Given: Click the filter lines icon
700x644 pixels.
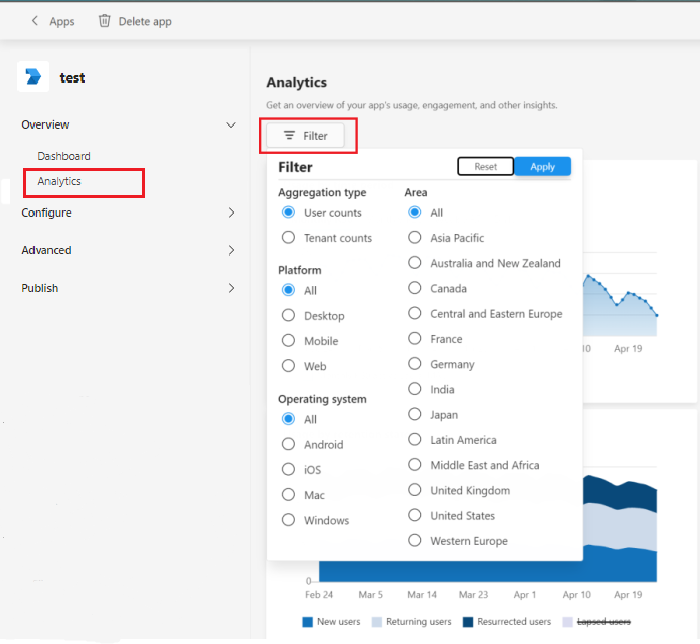Looking at the screenshot, I should point(289,135).
